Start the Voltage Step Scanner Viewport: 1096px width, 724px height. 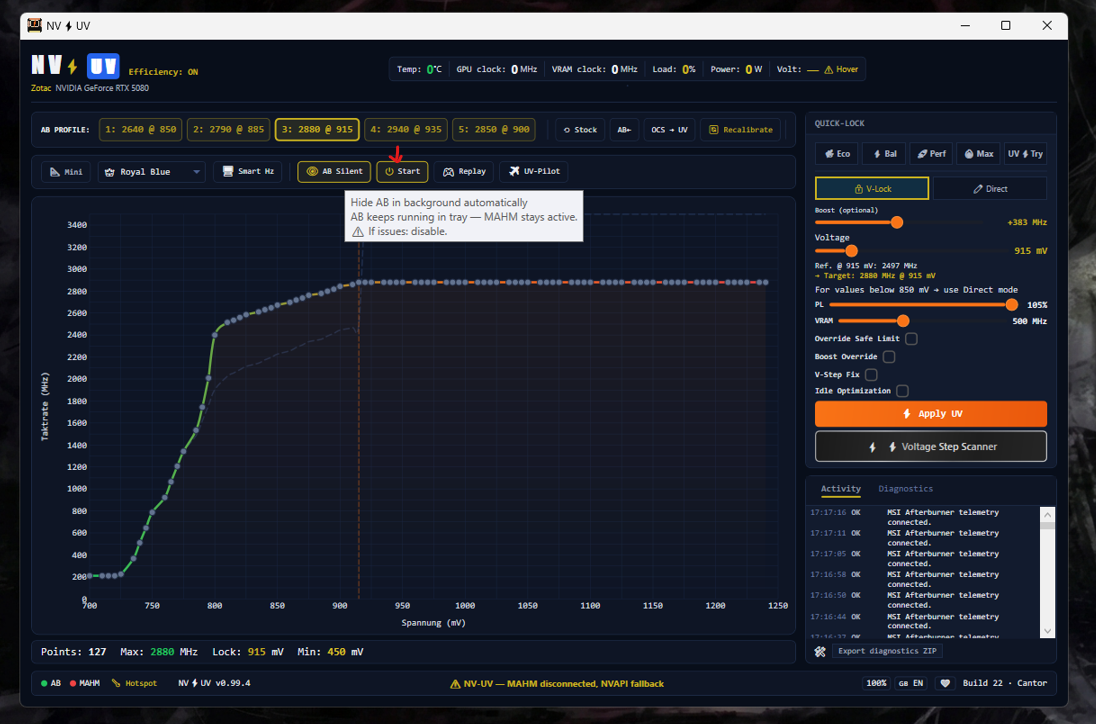930,447
